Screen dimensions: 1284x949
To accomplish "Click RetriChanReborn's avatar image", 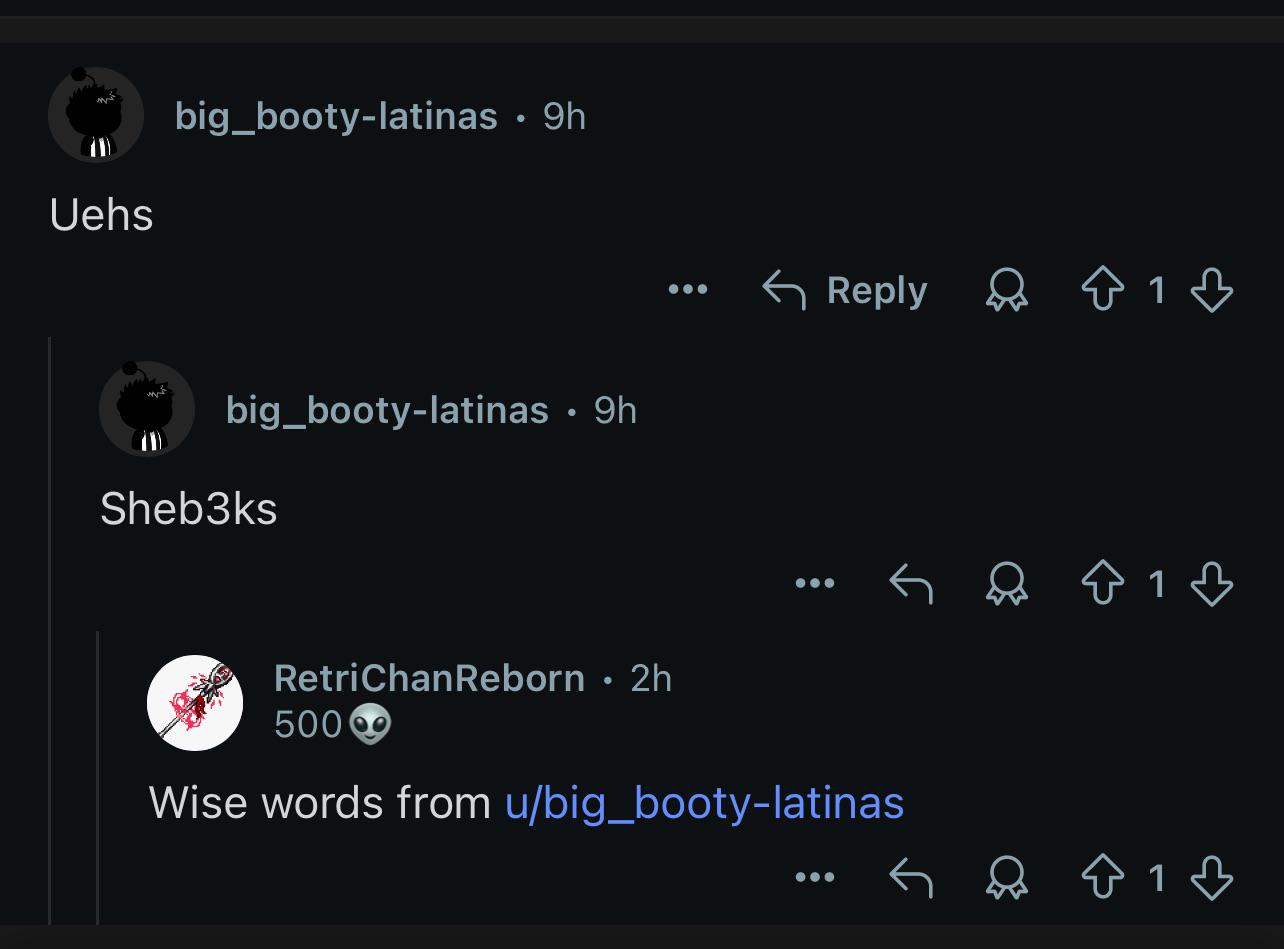I will (195, 703).
